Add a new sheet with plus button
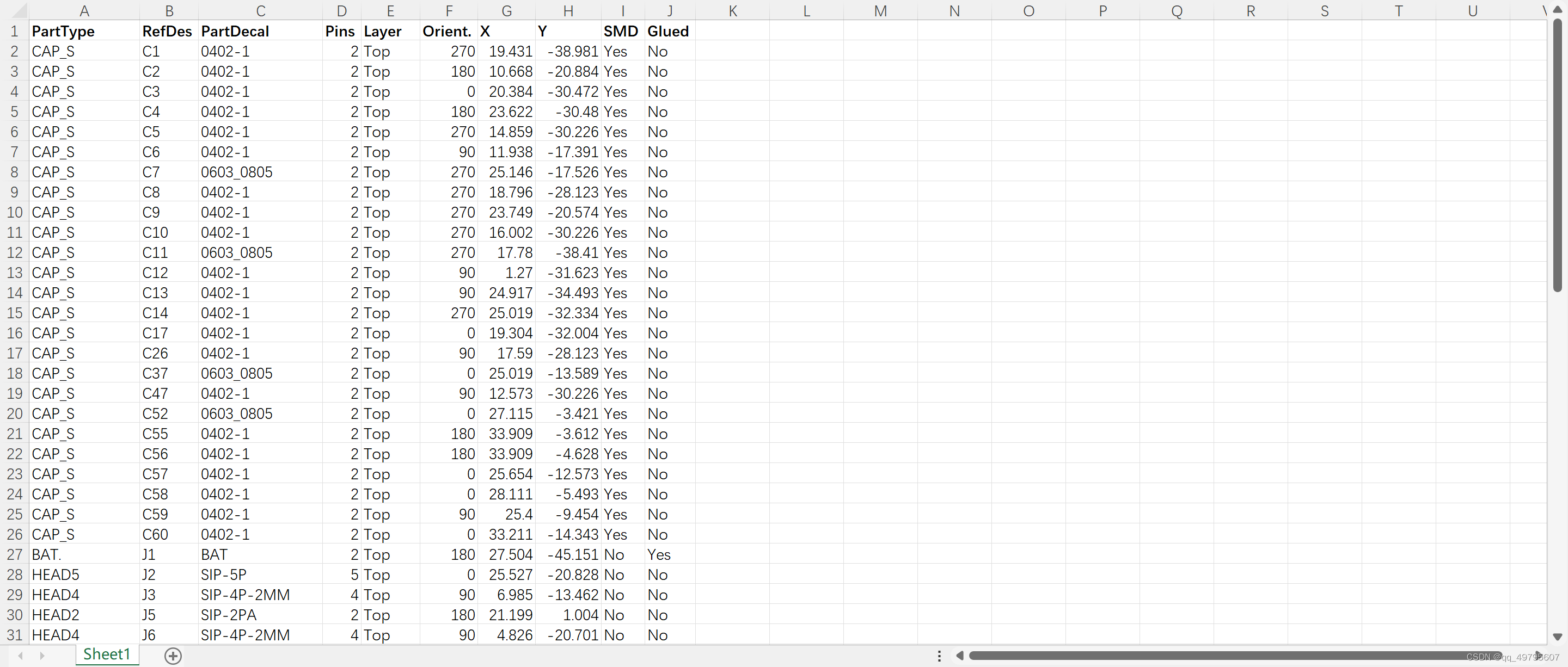The image size is (1568, 667). [x=173, y=656]
